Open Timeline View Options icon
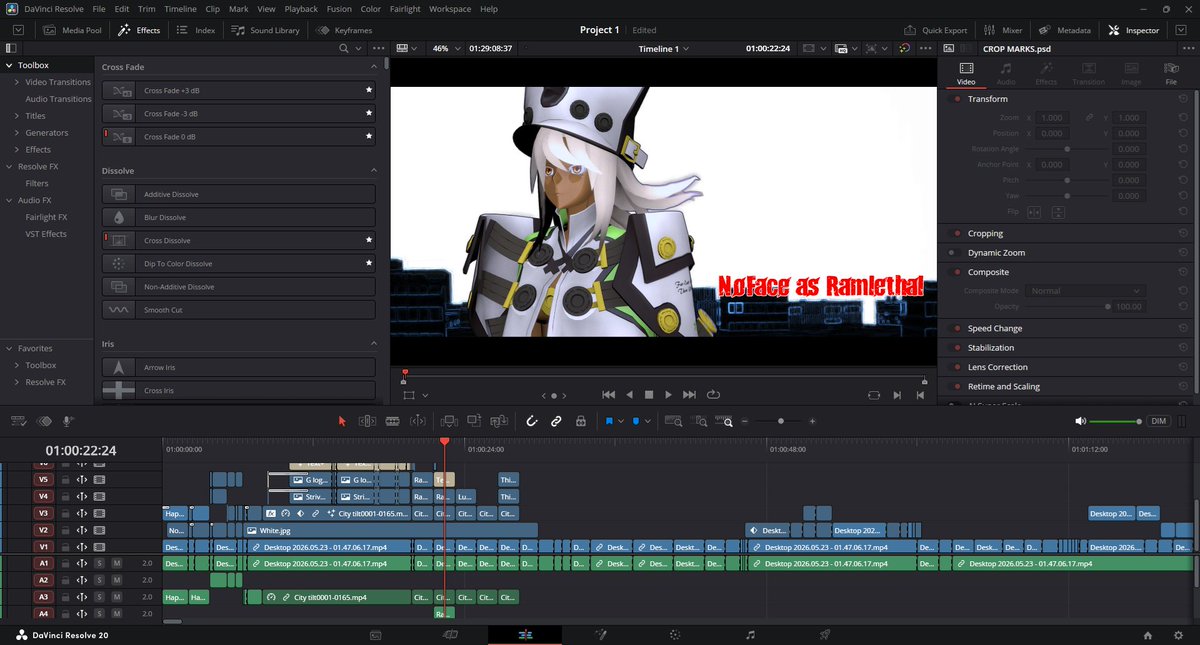Screen dimensions: 1200x645 pyautogui.click(x=18, y=422)
